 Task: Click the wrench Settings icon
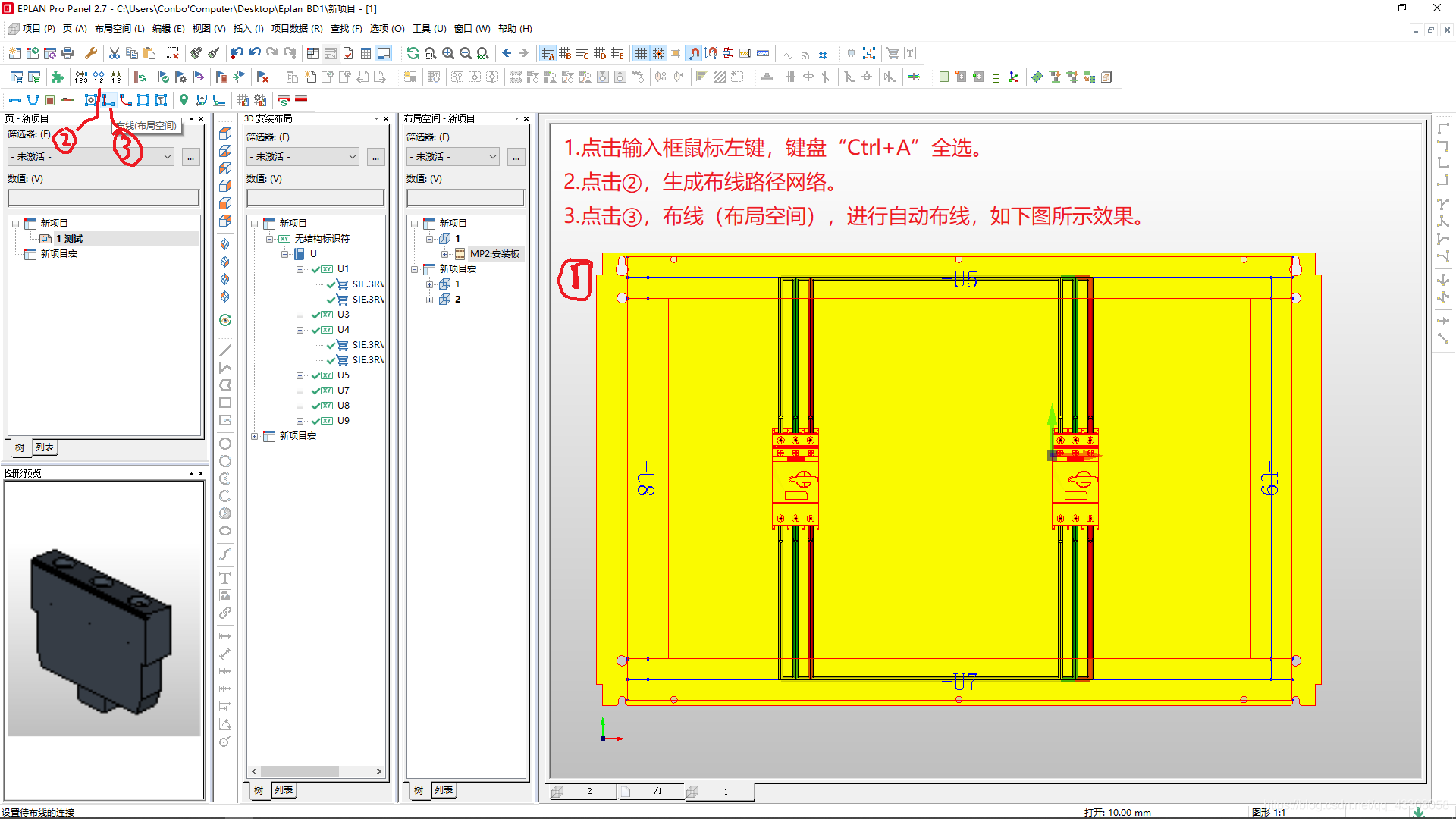pos(91,53)
